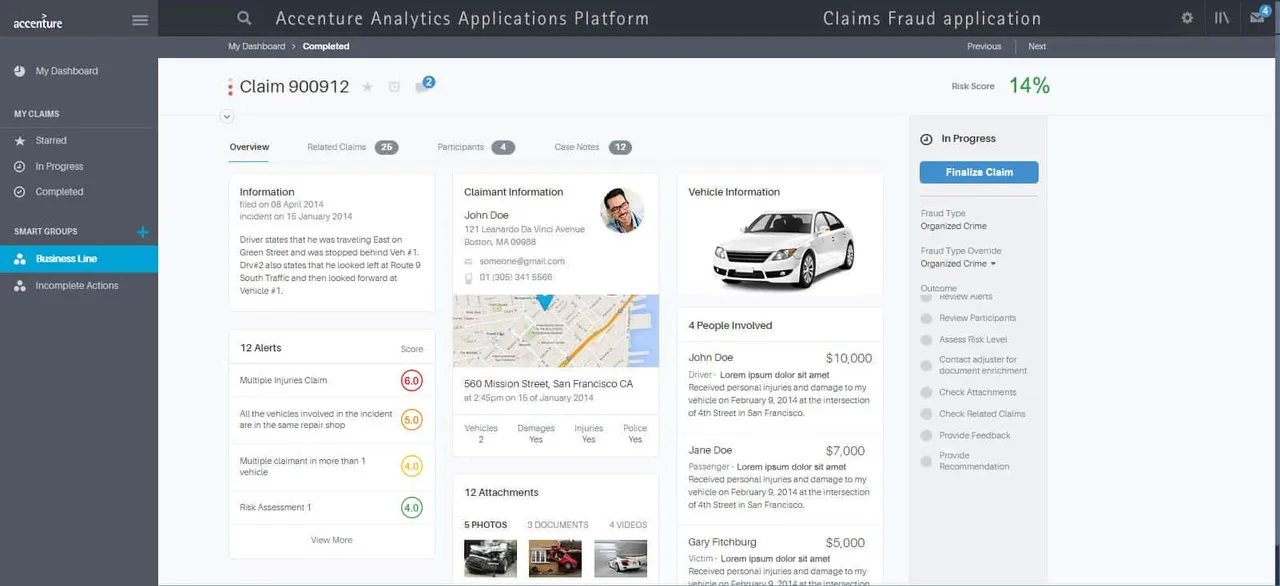Click the map location pin marker

coord(545,300)
